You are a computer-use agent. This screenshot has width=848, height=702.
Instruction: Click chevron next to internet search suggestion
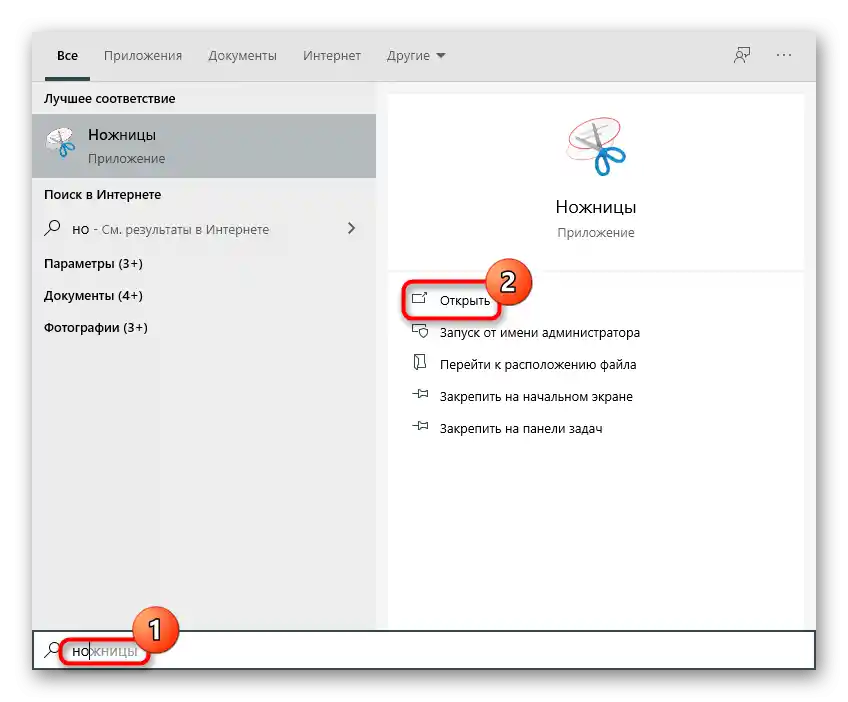click(352, 228)
